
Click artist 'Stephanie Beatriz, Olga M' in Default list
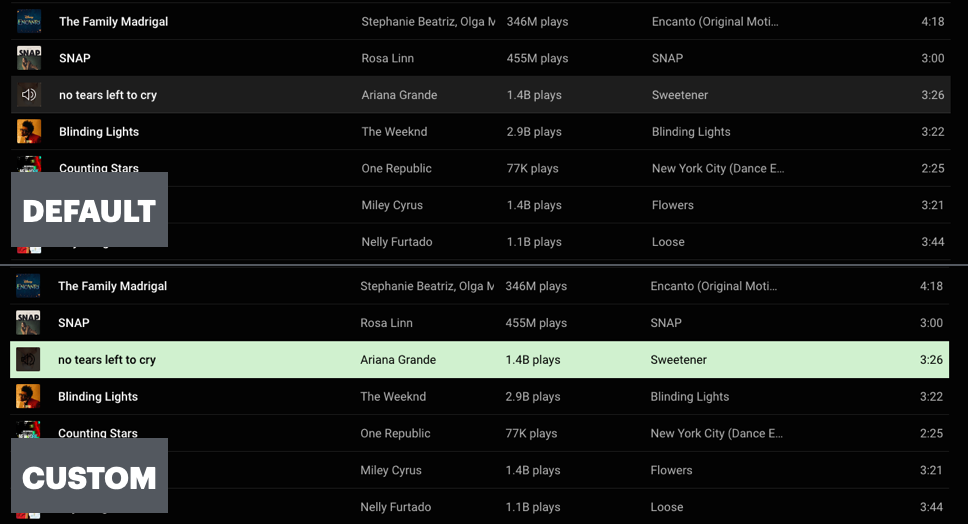(428, 22)
